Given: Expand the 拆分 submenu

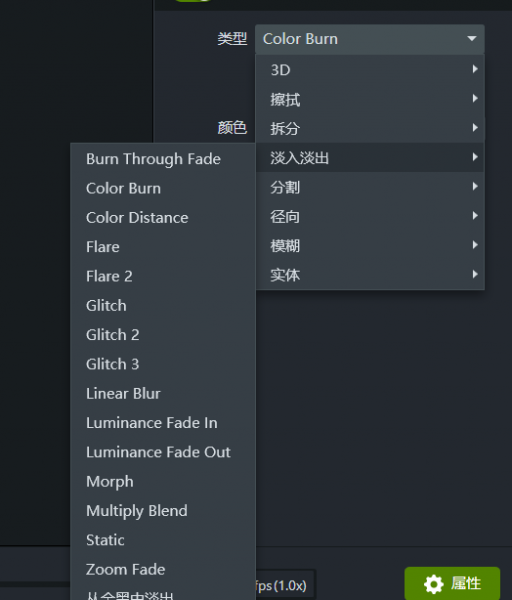Looking at the screenshot, I should click(370, 128).
